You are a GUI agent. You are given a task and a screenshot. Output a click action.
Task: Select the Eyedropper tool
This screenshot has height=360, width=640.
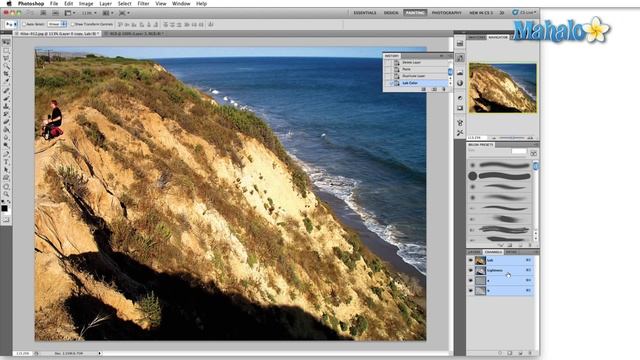click(6, 82)
